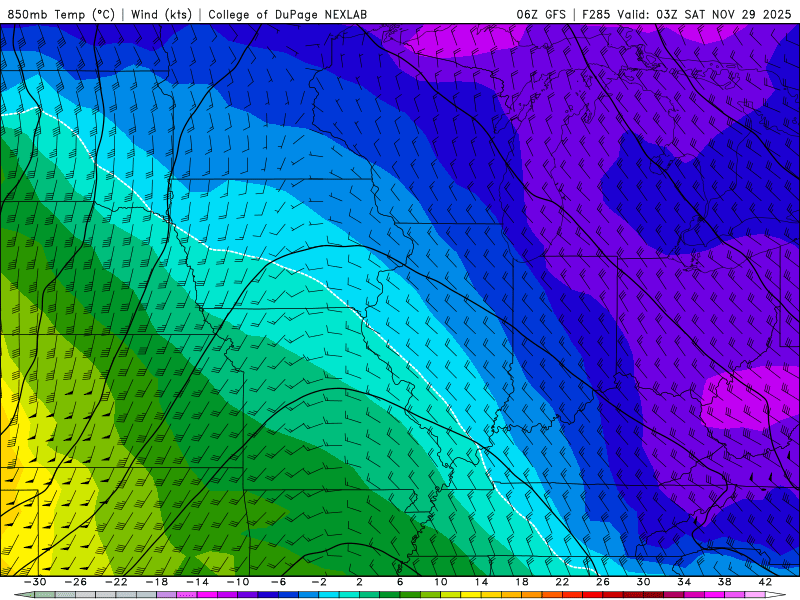Click the -26 label on the color scale
Image resolution: width=800 pixels, height=600 pixels.
pyautogui.click(x=76, y=582)
